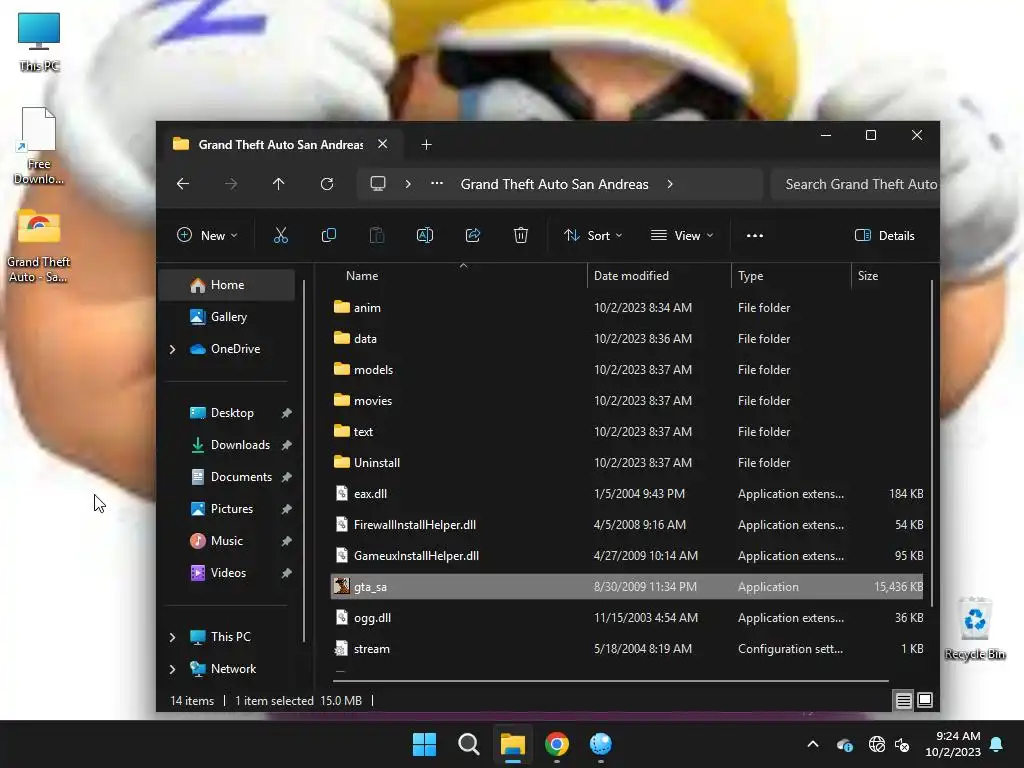The image size is (1024, 768).
Task: Click the Delete trash can icon
Action: coord(520,236)
